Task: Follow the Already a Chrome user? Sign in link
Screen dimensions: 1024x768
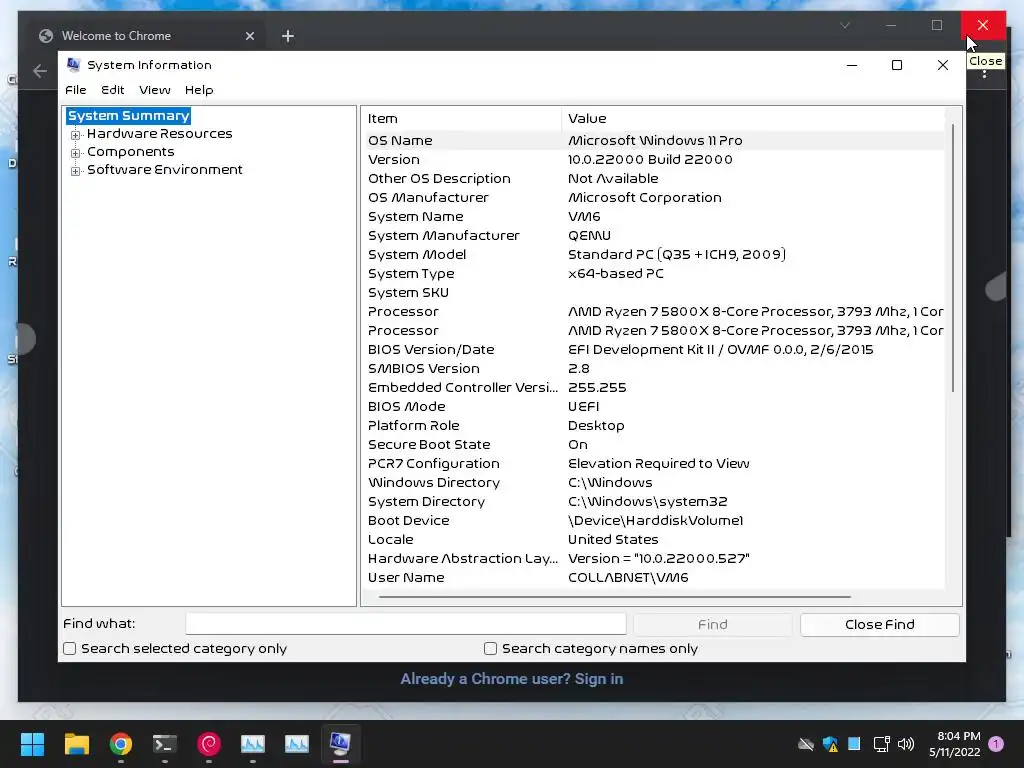Action: point(511,679)
